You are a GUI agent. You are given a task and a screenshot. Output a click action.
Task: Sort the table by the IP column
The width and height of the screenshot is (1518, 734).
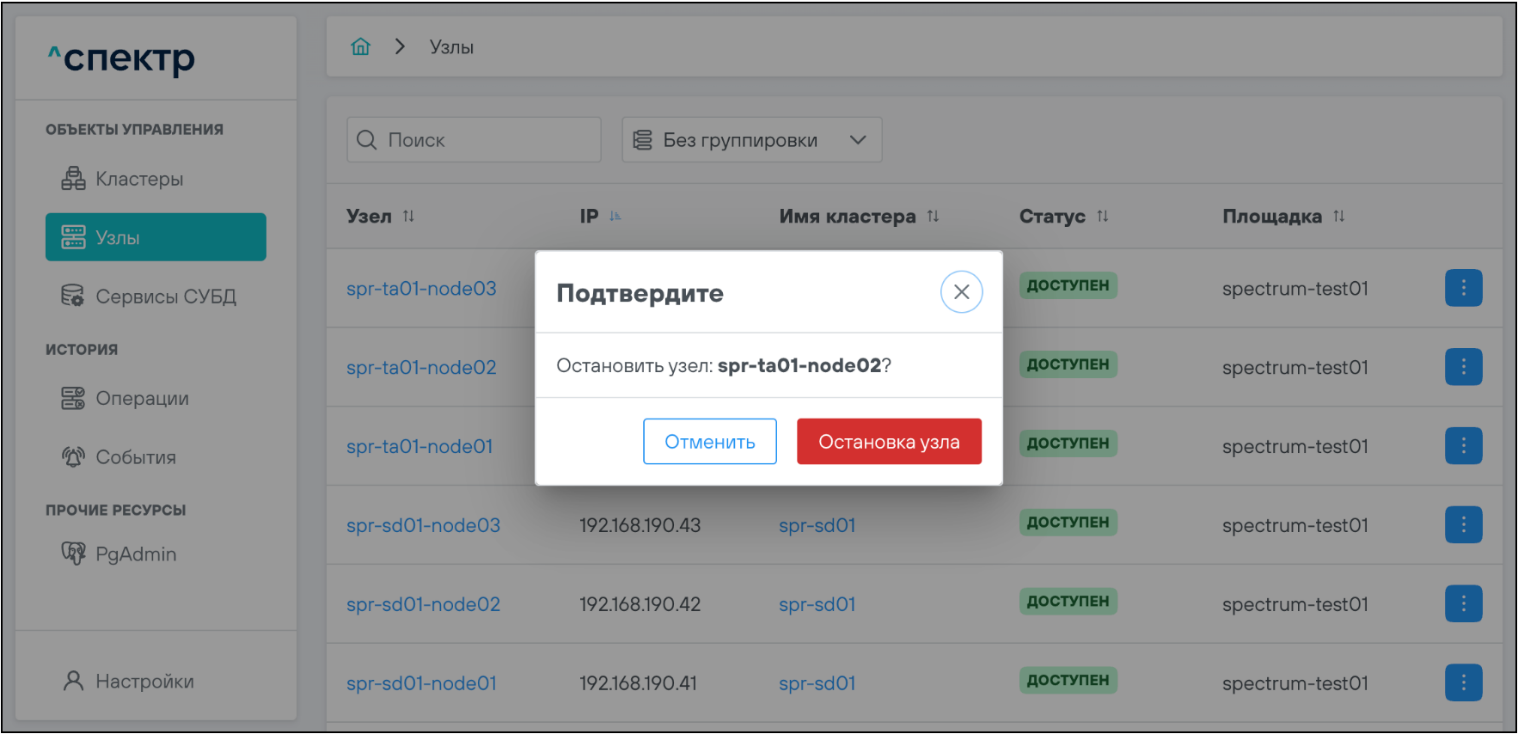pyautogui.click(x=615, y=217)
